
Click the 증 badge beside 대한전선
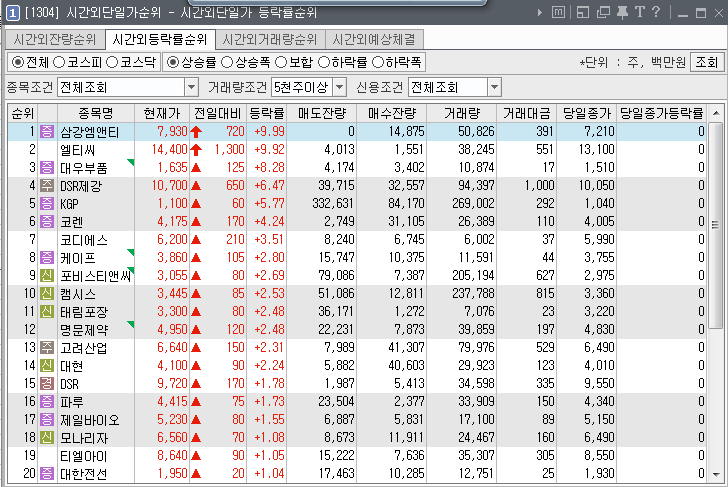tap(47, 474)
